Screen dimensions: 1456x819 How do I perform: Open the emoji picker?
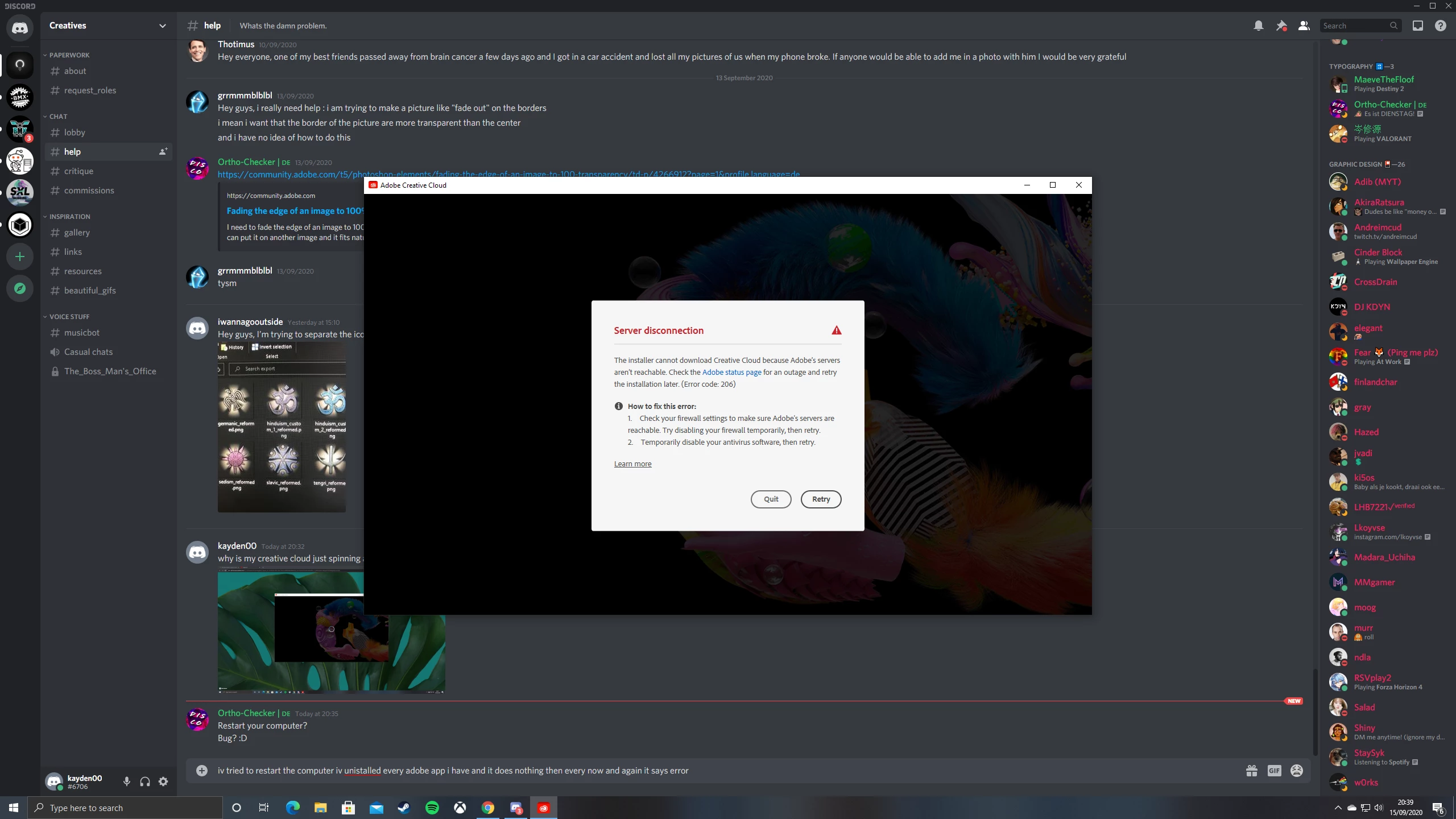pos(1297,771)
